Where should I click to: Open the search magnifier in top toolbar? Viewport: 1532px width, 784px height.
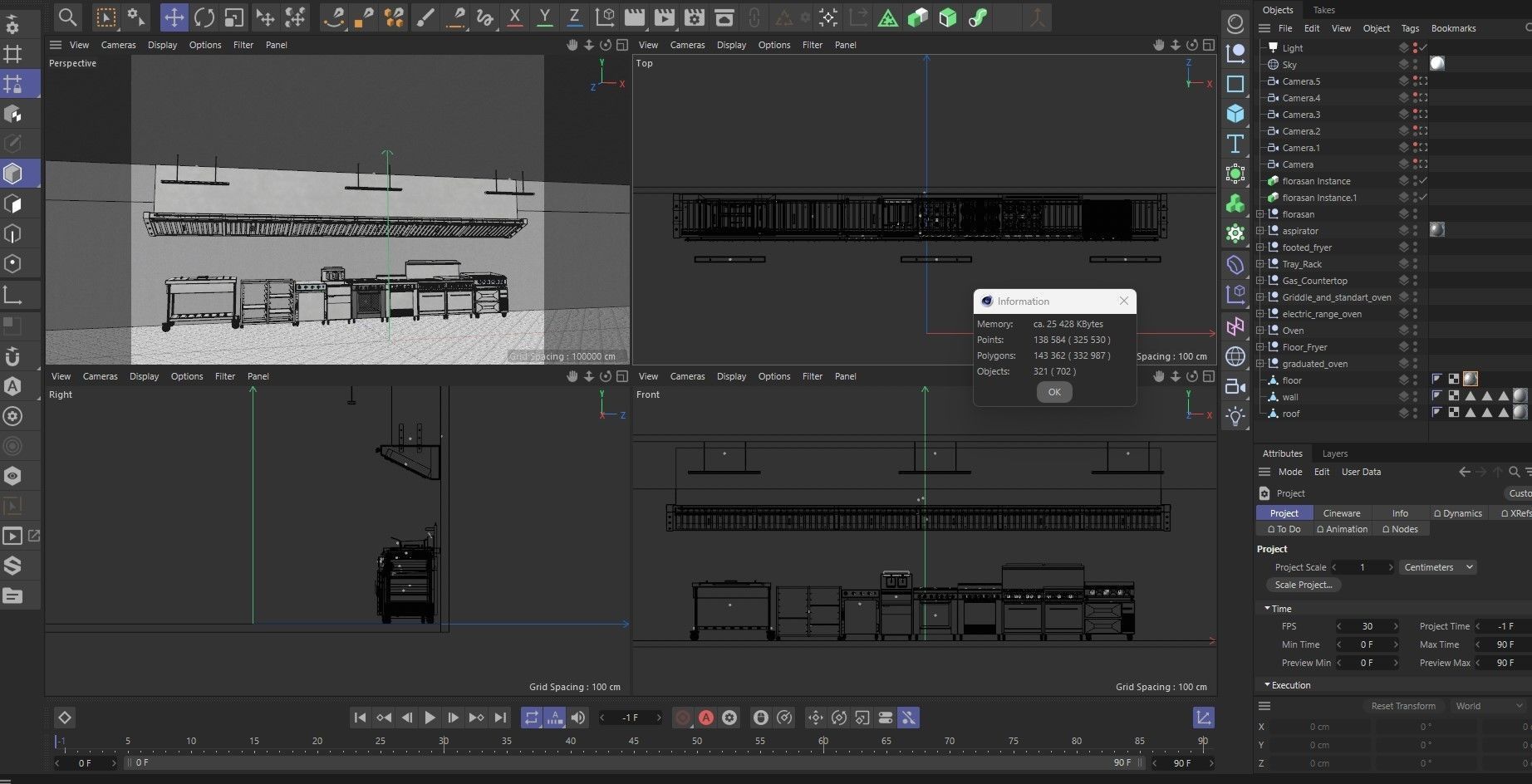pyautogui.click(x=68, y=17)
